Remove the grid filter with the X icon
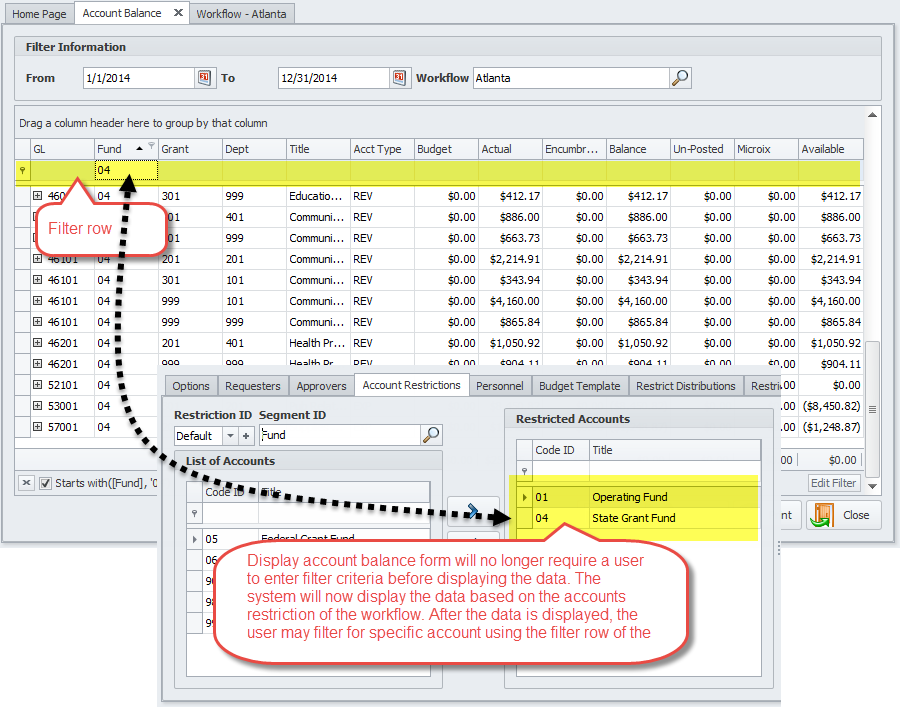Screen dimensions: 900x717 coord(27,483)
